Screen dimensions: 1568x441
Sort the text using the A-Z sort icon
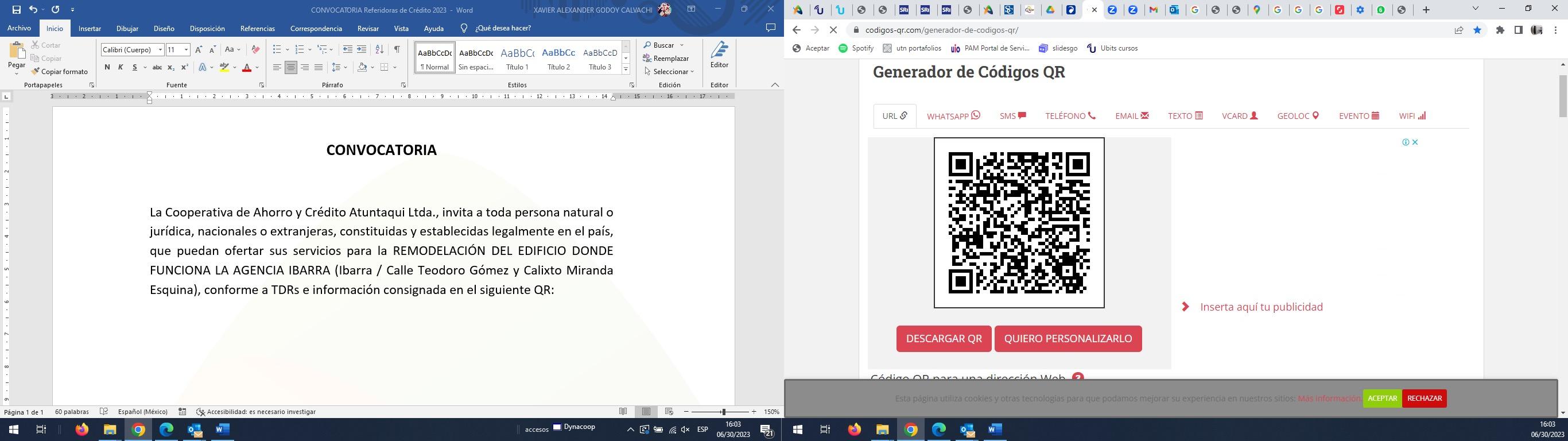pyautogui.click(x=379, y=49)
